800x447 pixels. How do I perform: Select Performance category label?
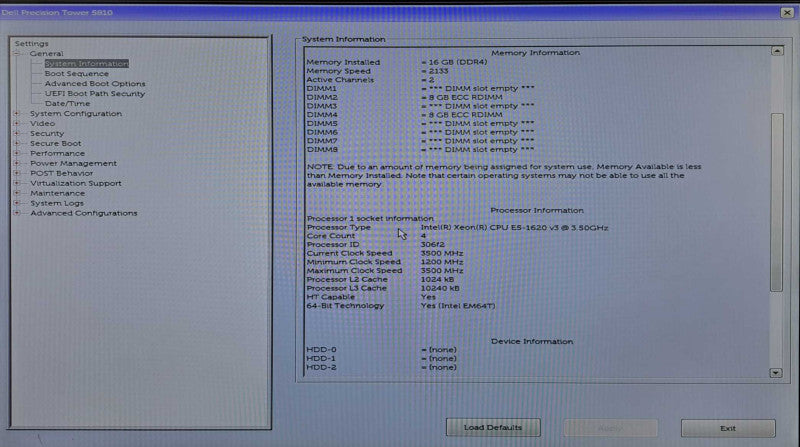click(x=58, y=154)
